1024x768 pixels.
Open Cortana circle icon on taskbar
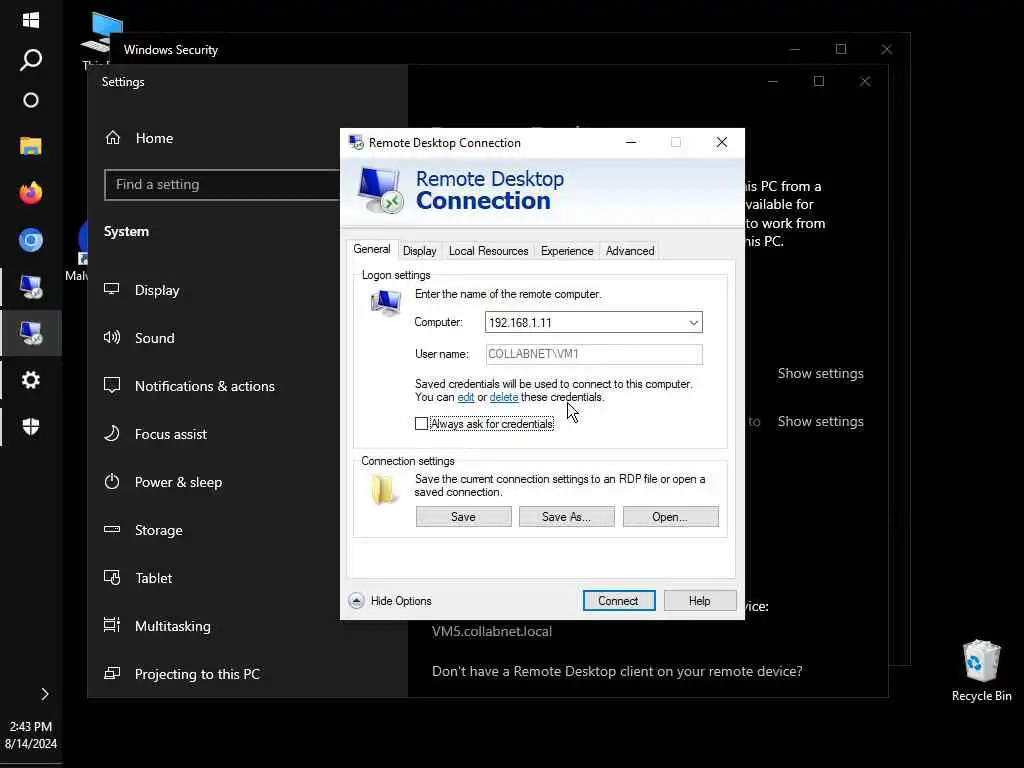(x=31, y=100)
